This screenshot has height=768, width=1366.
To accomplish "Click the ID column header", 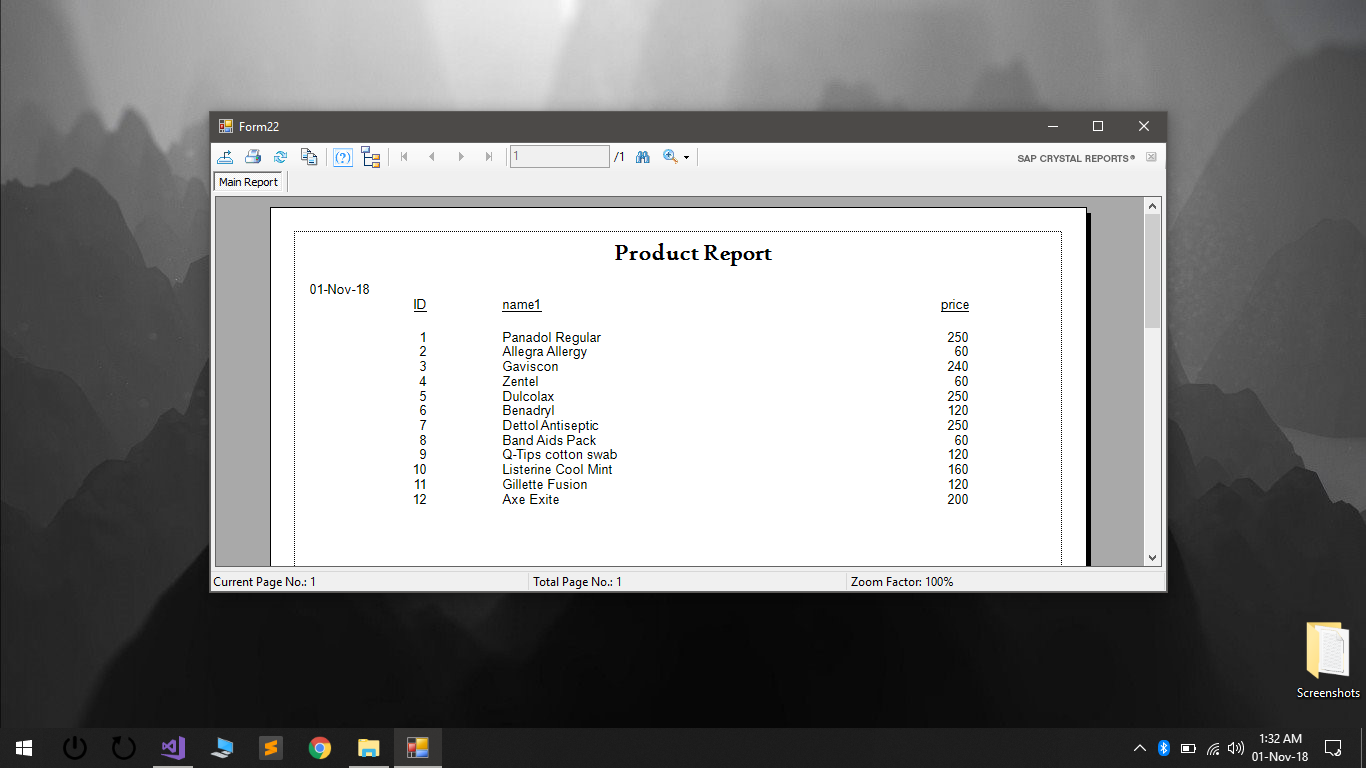I will [420, 305].
